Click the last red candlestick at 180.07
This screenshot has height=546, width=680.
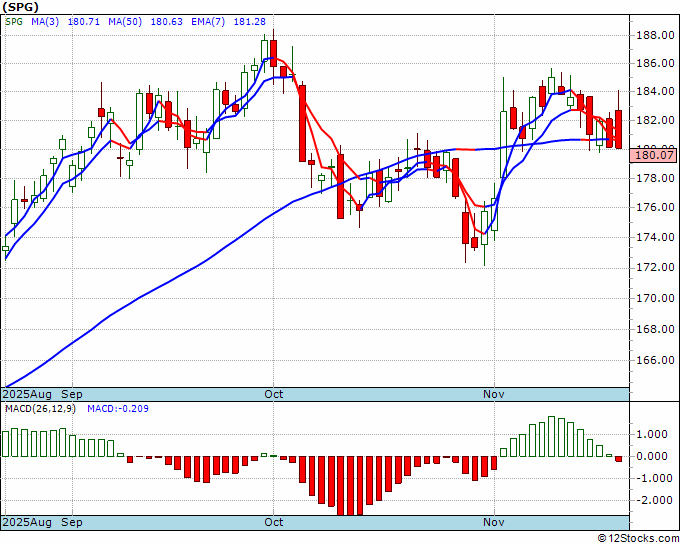618,129
